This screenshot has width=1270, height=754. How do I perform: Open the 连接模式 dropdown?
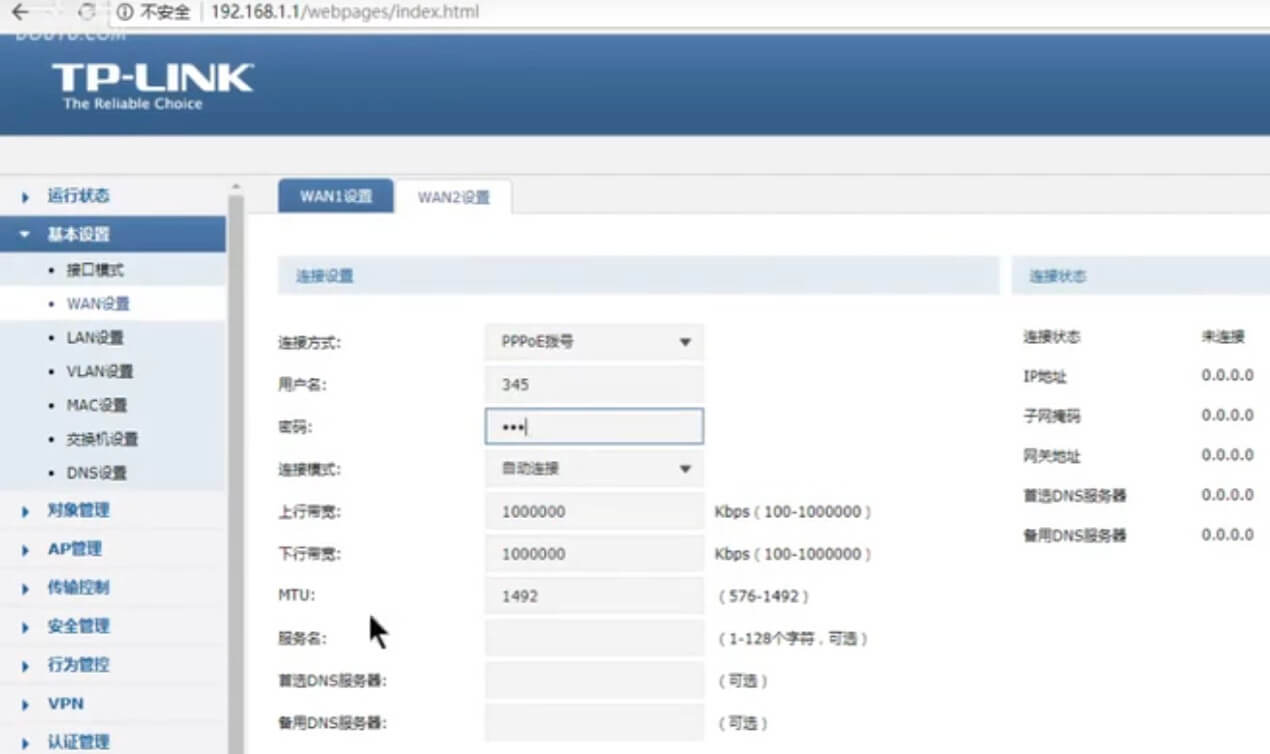tap(594, 469)
